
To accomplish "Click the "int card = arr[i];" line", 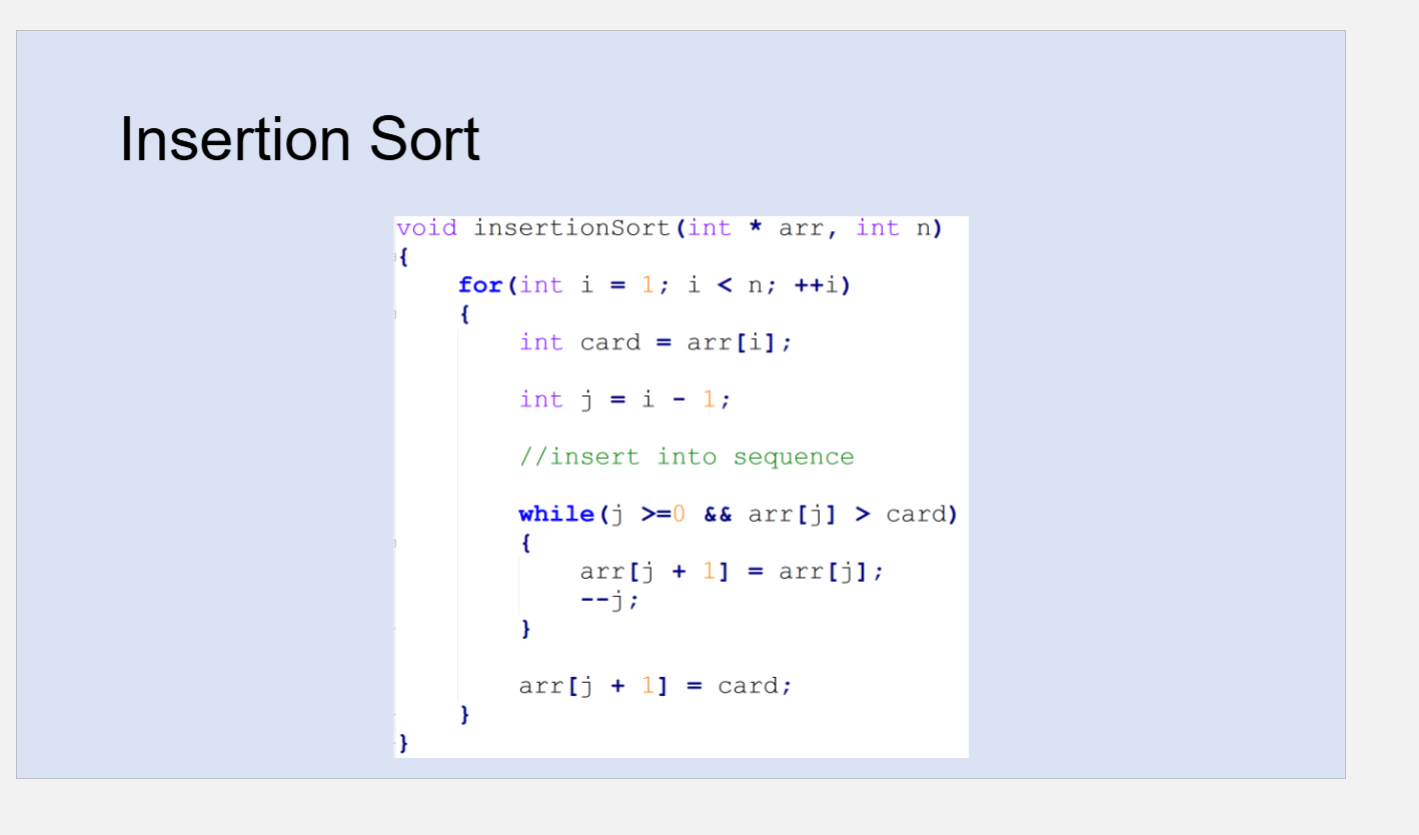I will 655,342.
